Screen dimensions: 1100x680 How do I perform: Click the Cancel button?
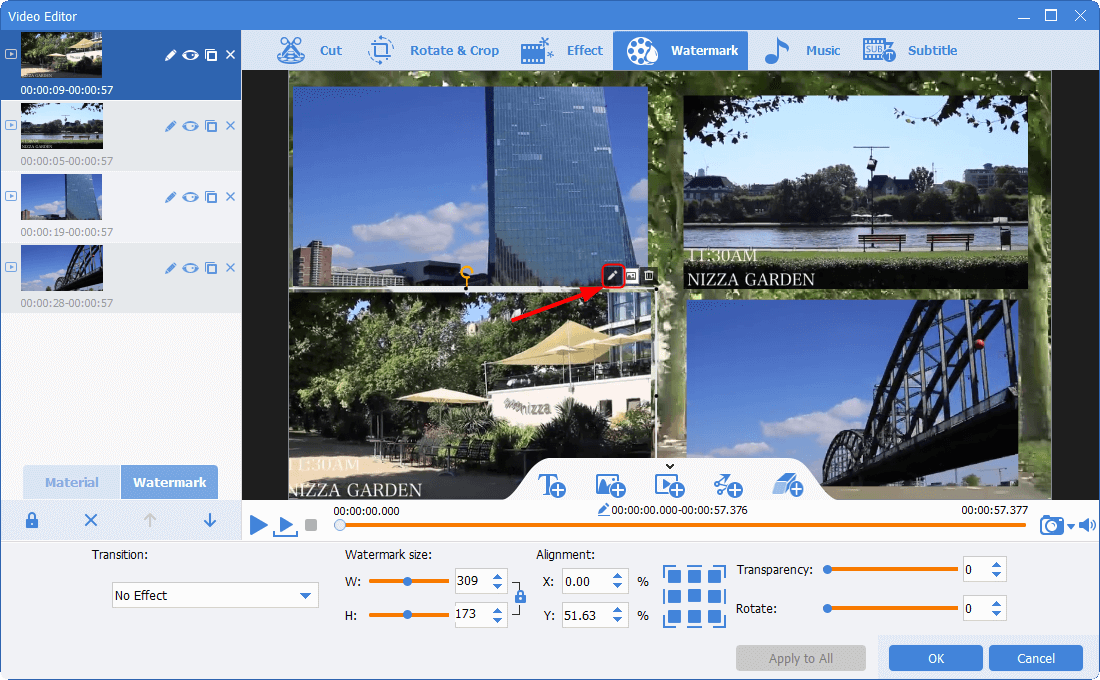(x=1035, y=658)
